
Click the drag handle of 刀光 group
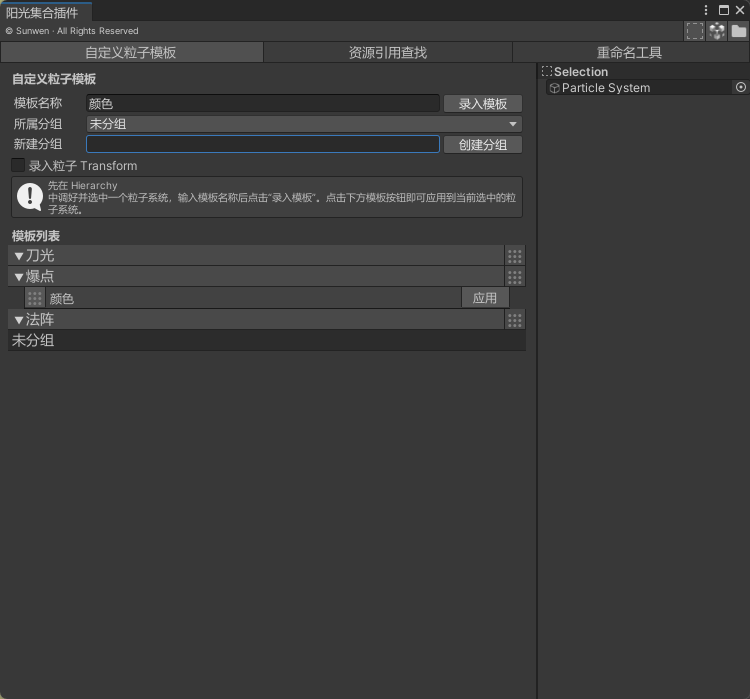tap(515, 256)
